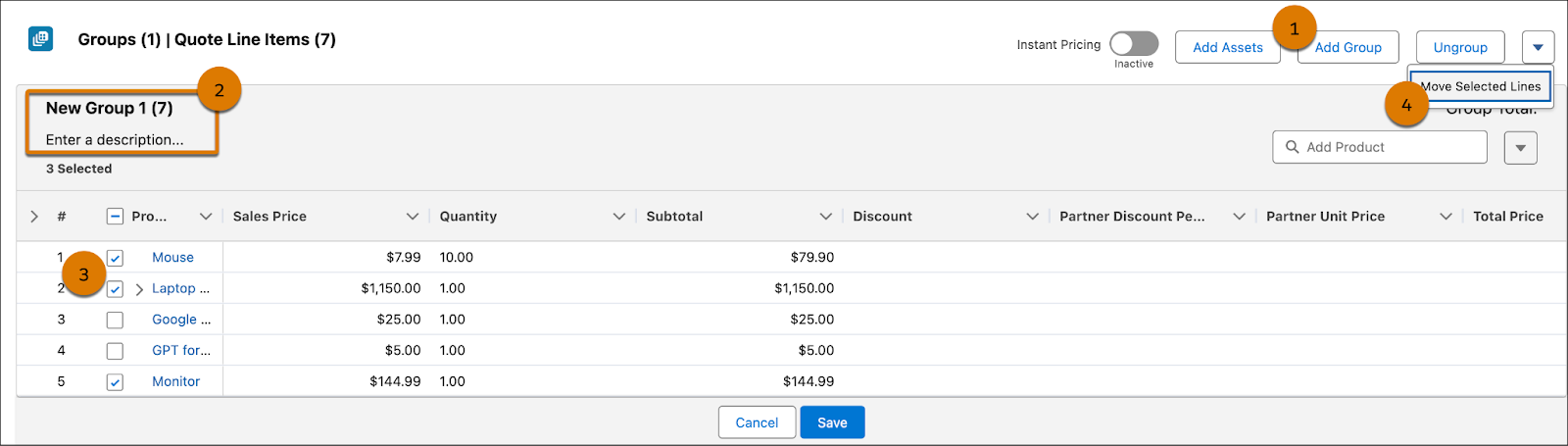This screenshot has height=446, width=1568.
Task: Open the Quantity column menu chevron
Action: click(619, 217)
